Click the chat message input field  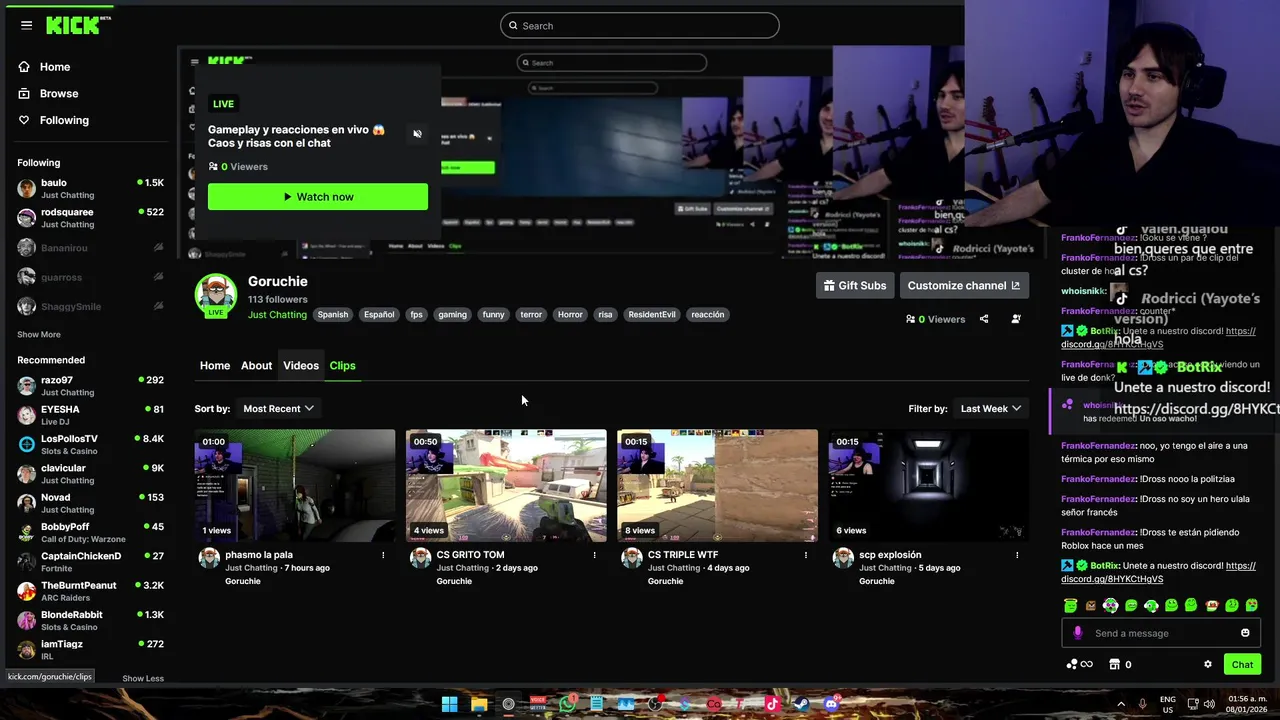(1160, 633)
